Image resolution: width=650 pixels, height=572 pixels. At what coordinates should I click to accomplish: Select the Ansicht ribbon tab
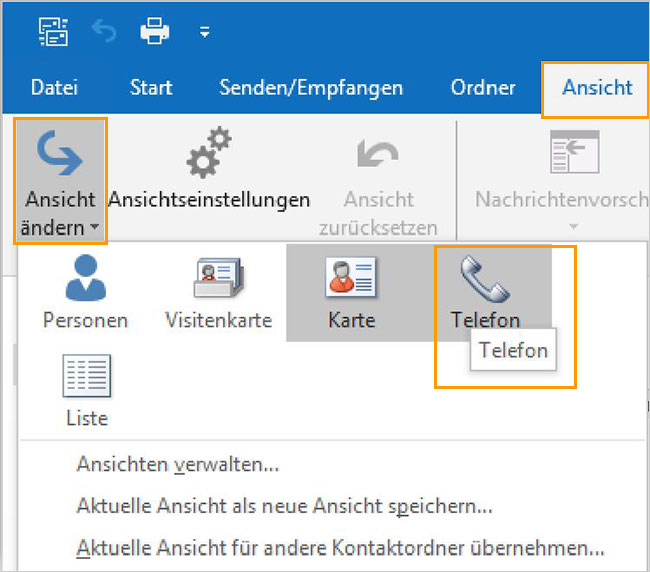(x=597, y=88)
